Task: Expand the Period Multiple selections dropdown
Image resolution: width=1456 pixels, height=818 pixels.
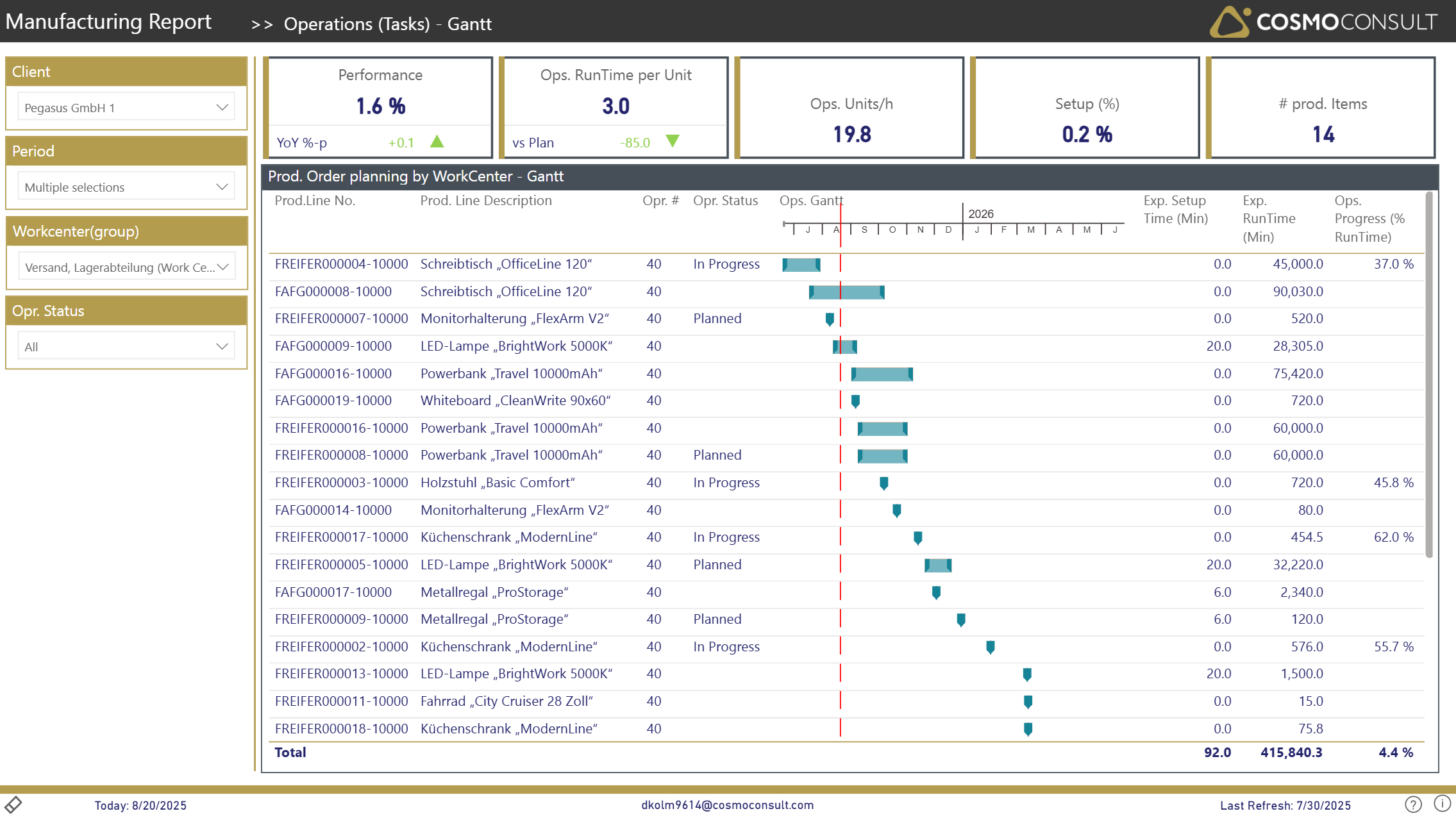Action: (x=126, y=187)
